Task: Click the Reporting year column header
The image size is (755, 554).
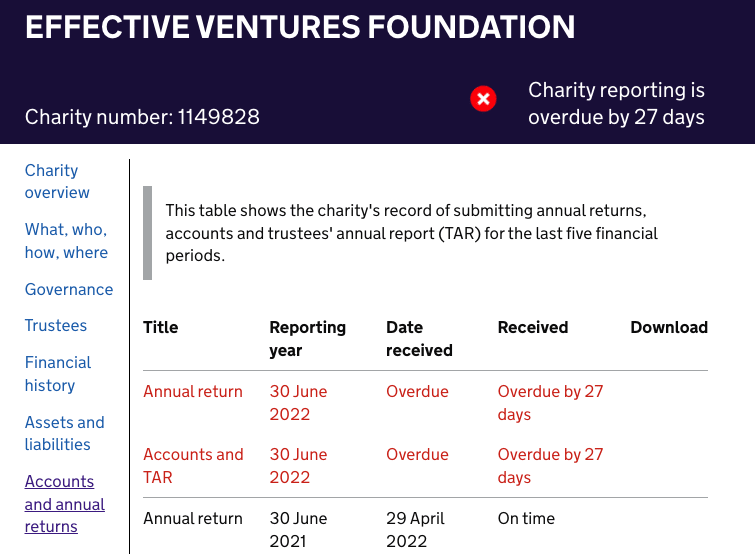Action: [x=307, y=338]
